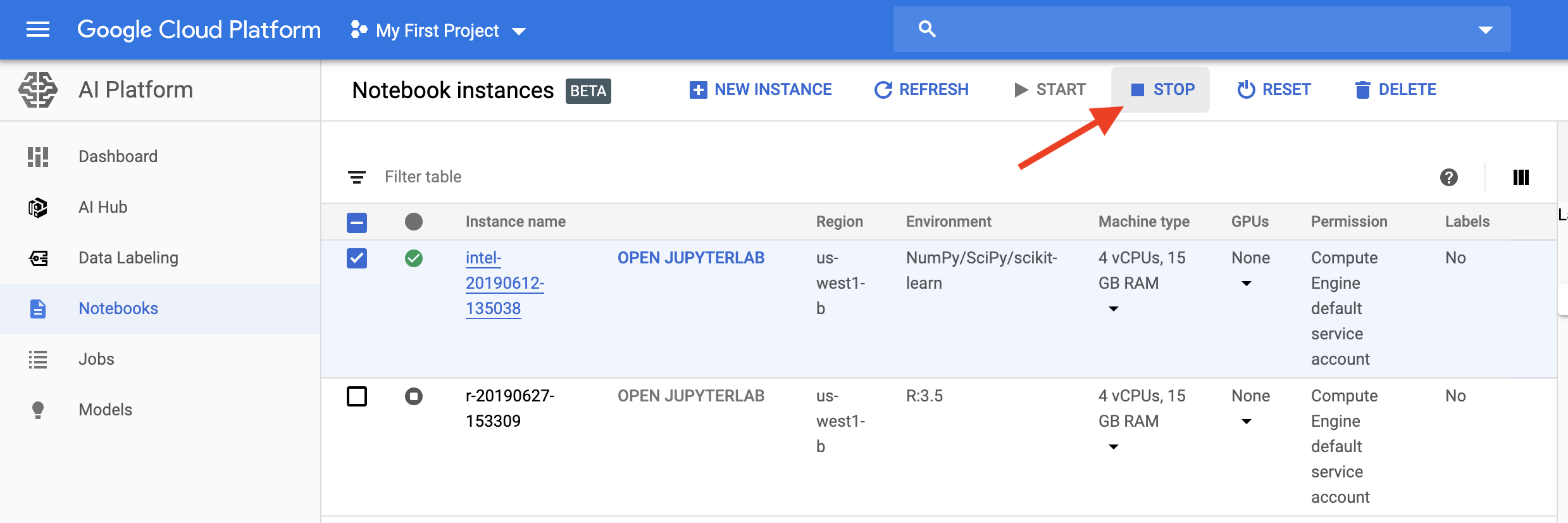Click the Models lightbulb icon

(x=38, y=410)
